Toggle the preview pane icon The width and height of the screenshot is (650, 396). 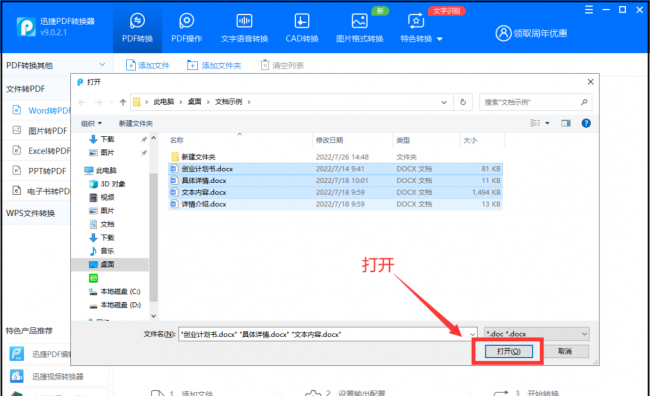click(x=566, y=123)
